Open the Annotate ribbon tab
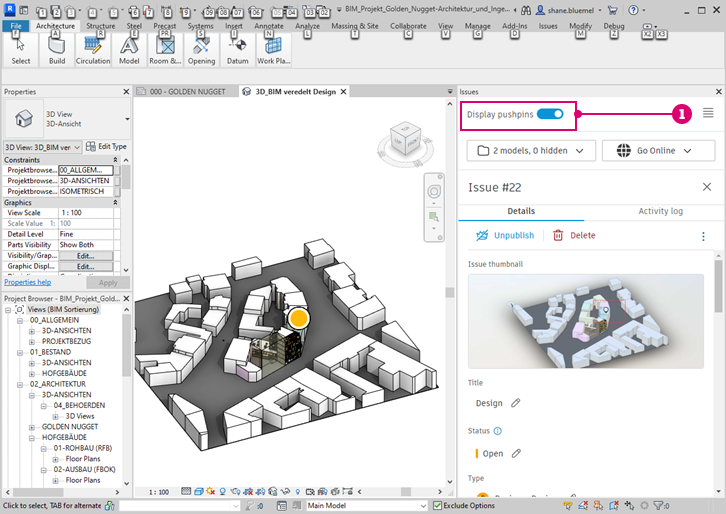This screenshot has height=514, width=726. pos(269,26)
